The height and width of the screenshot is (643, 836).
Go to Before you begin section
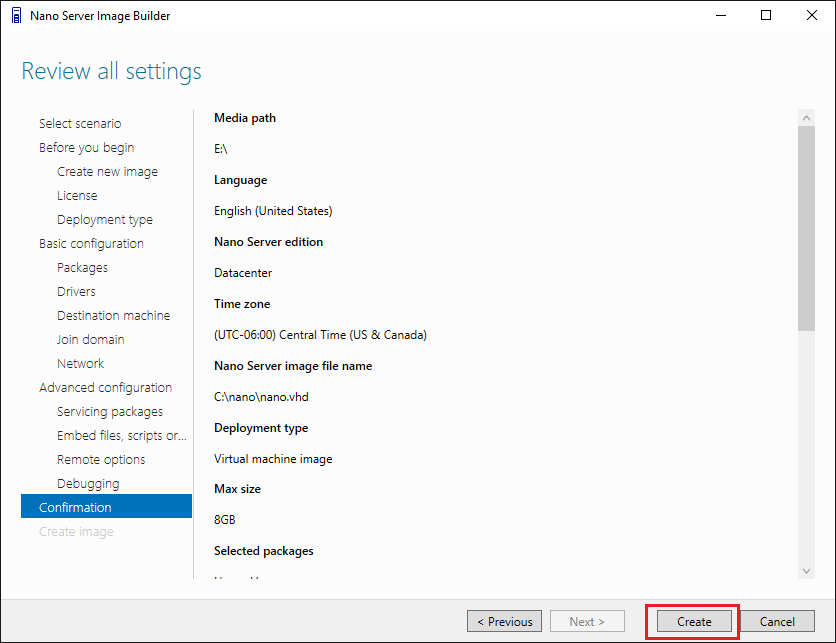click(x=86, y=148)
